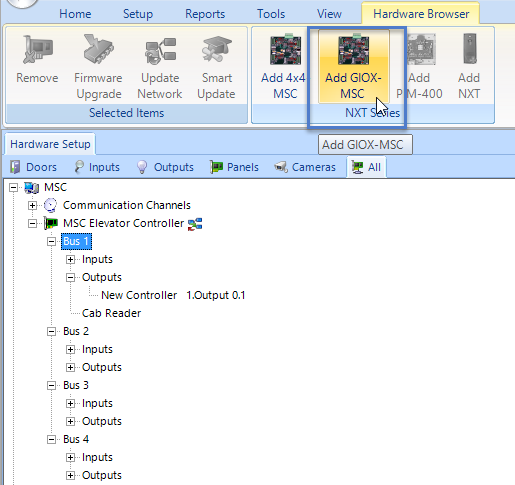Open the Setup ribbon tab
The height and width of the screenshot is (485, 515).
(x=138, y=14)
